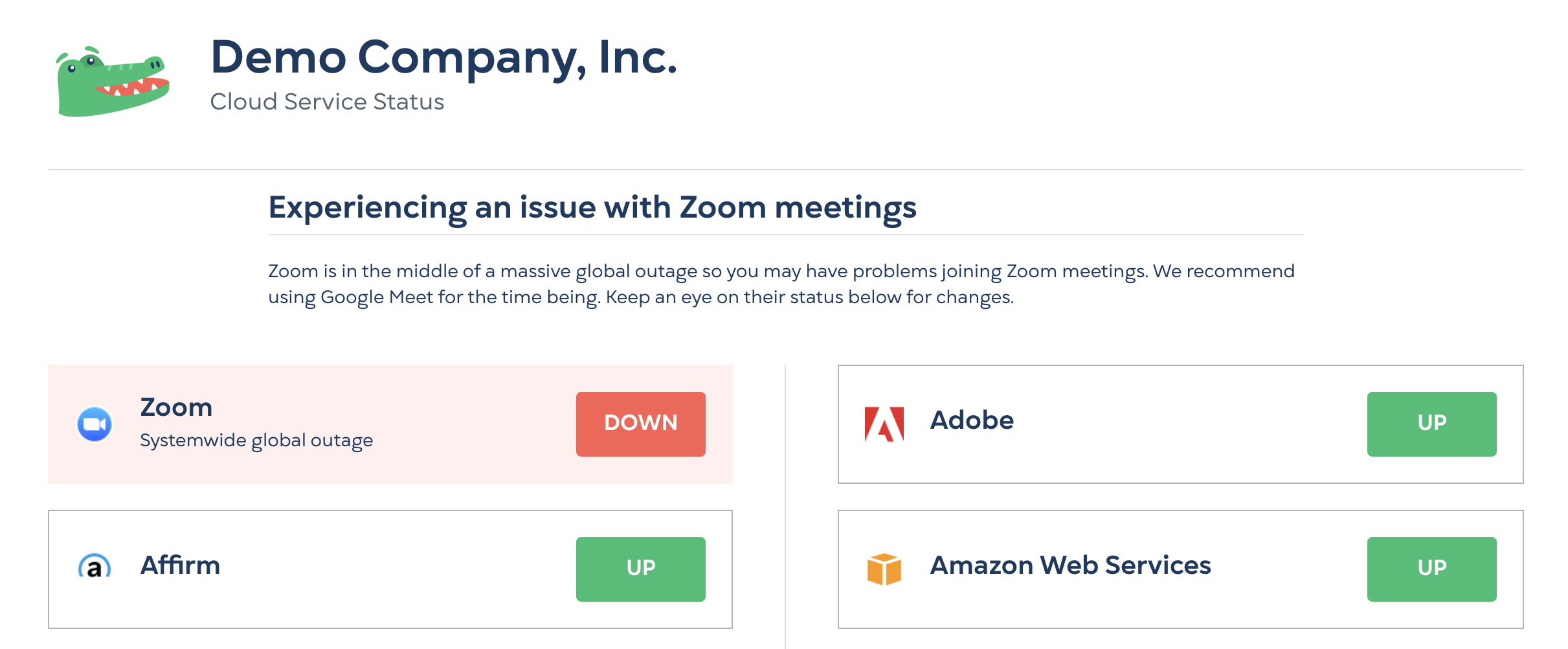
Task: Click the Amazon Web Services box icon
Action: click(884, 568)
